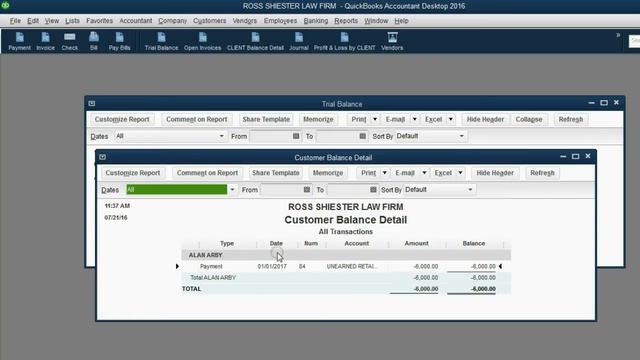Maximize the Customer Balance Detail window
Viewport: 640px width, 360px height.
[x=576, y=156]
